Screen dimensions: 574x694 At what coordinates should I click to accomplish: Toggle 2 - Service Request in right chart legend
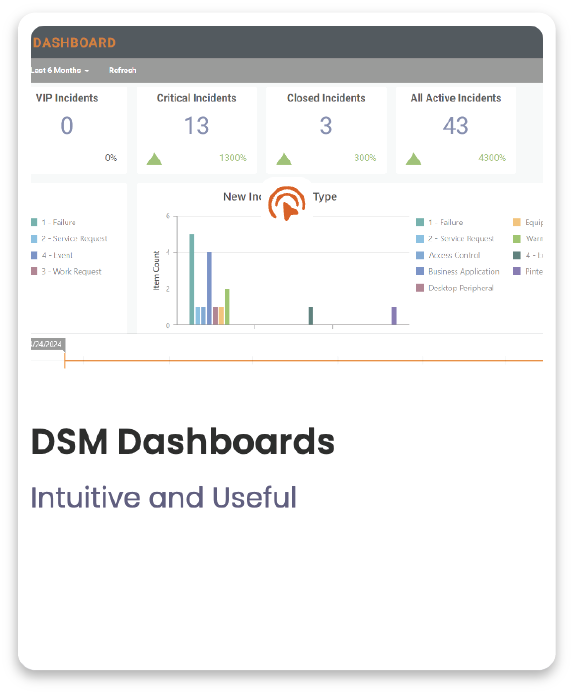(455, 239)
